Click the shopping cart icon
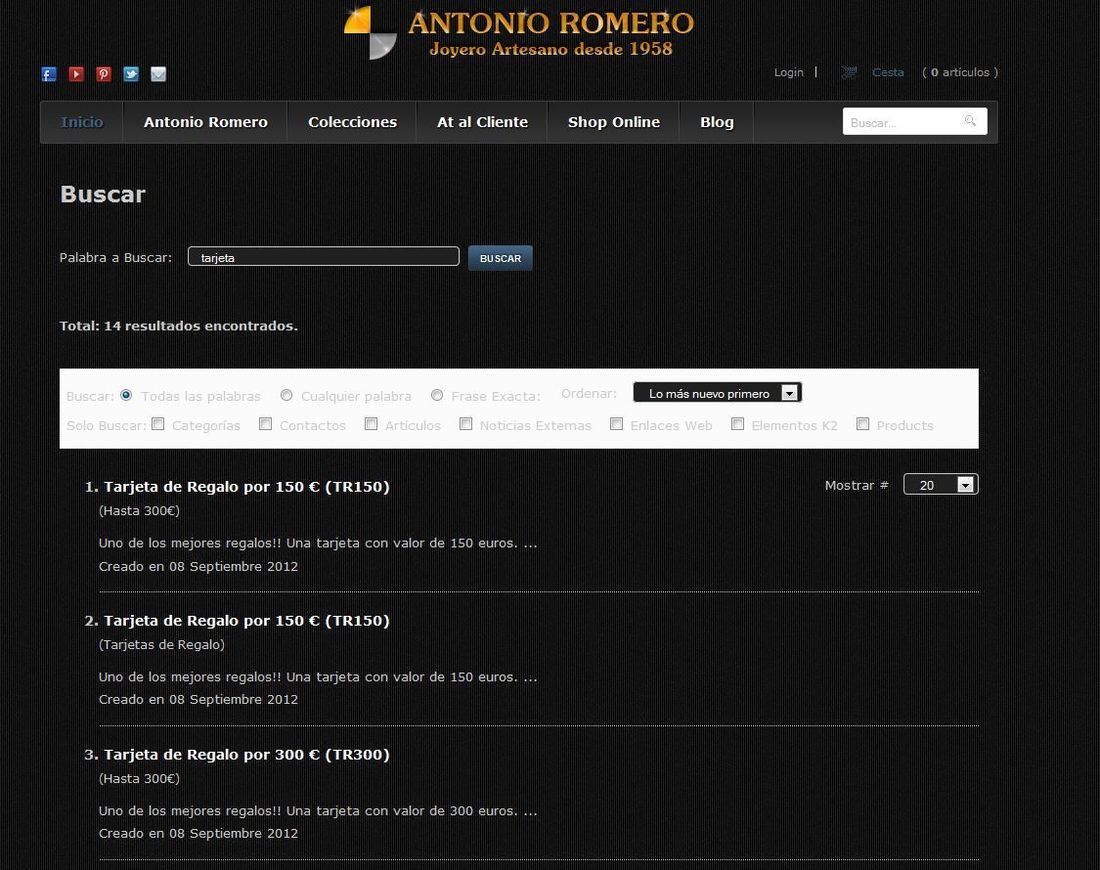The image size is (1100, 870). coord(849,72)
